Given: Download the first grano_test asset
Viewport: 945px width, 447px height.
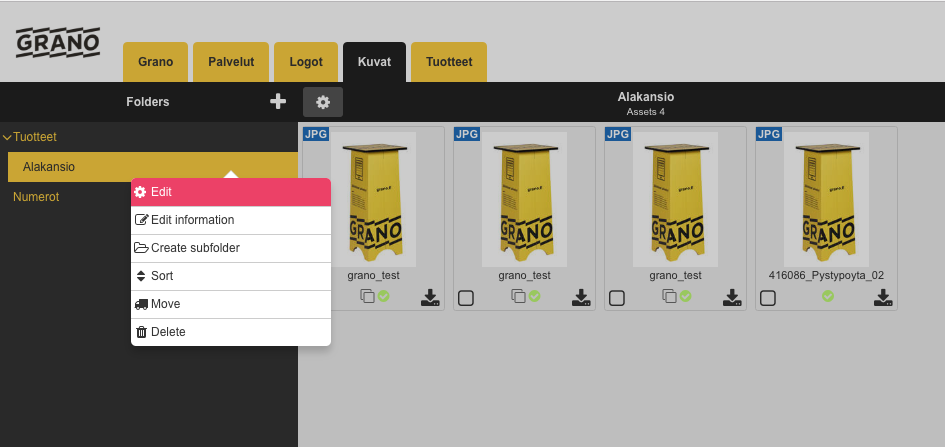Looking at the screenshot, I should pos(430,298).
